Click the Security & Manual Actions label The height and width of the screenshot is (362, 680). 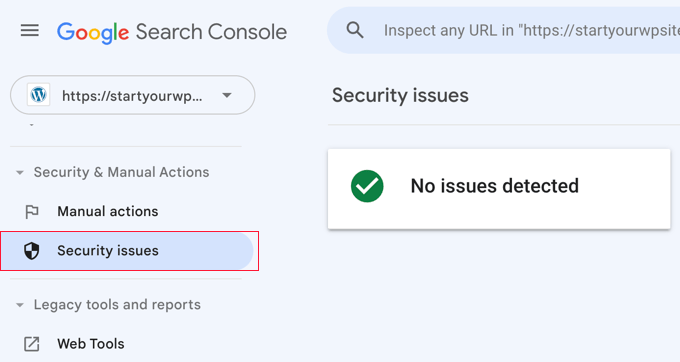[121, 172]
